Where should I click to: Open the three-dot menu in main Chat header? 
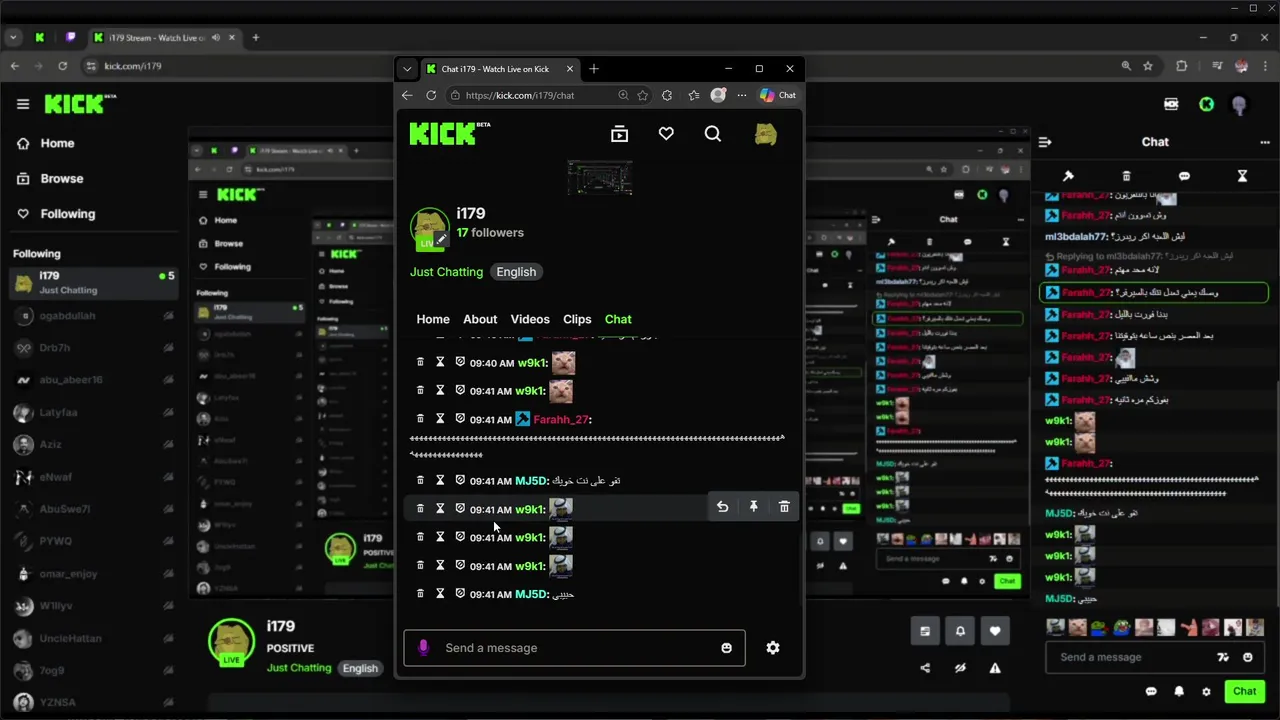click(1266, 142)
